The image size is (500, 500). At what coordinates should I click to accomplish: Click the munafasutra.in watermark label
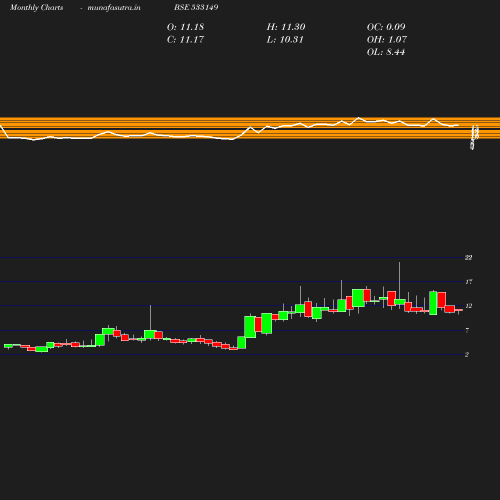coord(114,7)
